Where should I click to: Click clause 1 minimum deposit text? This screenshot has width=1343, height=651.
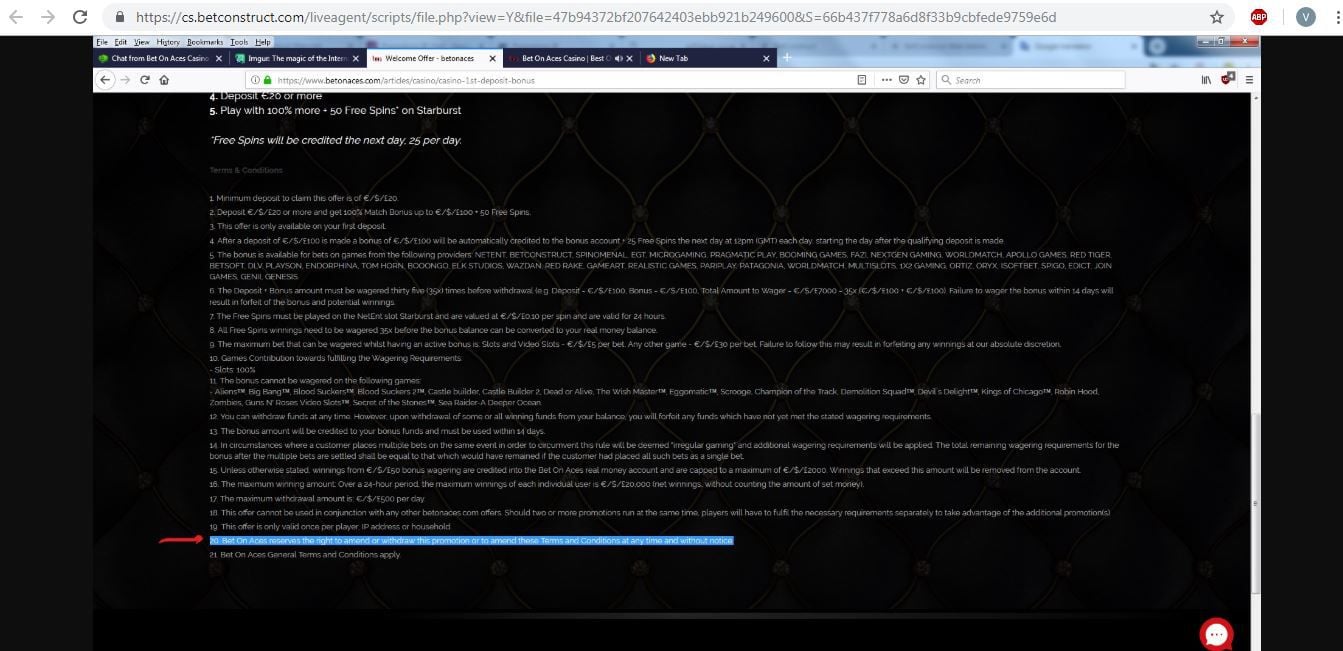(x=303, y=198)
